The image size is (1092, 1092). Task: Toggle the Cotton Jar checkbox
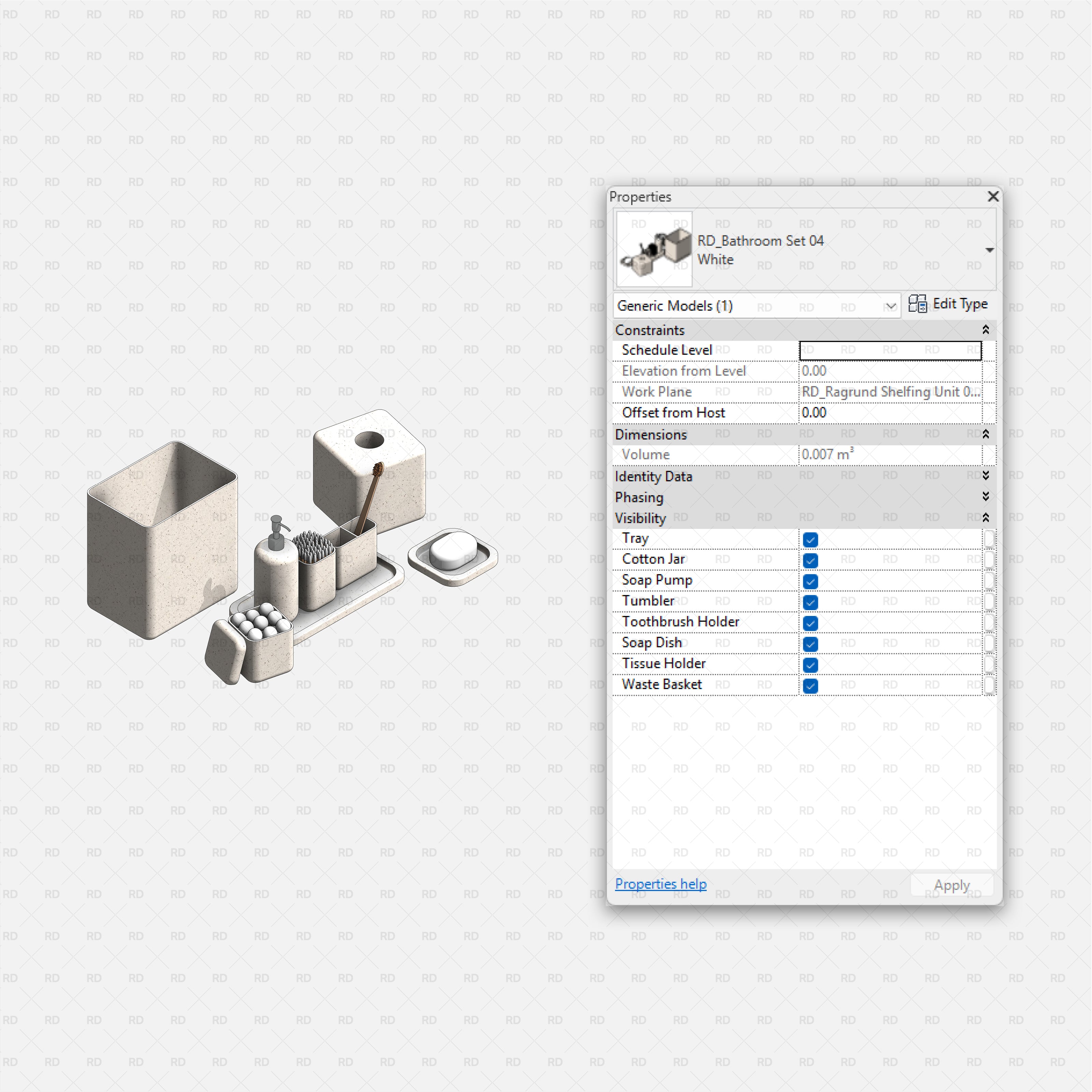[810, 561]
